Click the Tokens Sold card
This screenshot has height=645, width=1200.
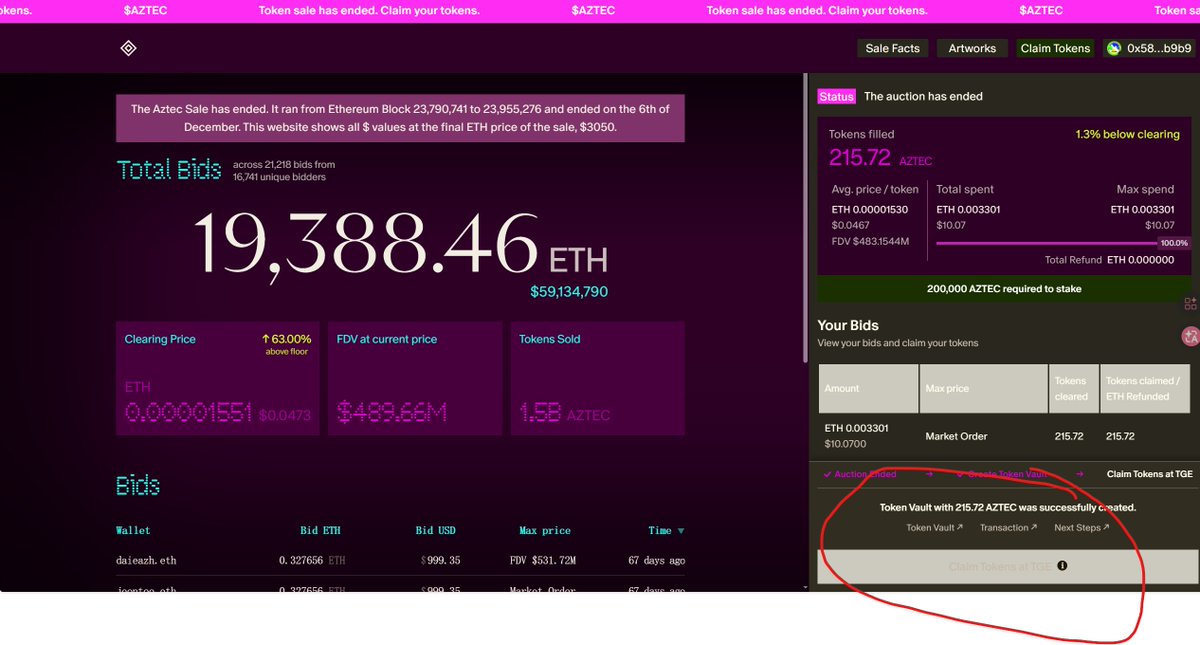pyautogui.click(x=598, y=378)
